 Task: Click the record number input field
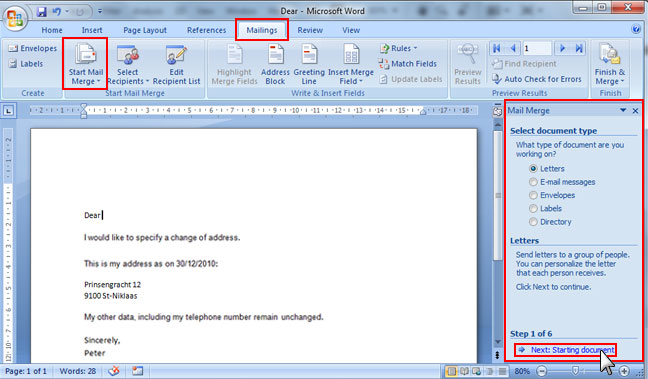click(x=537, y=48)
